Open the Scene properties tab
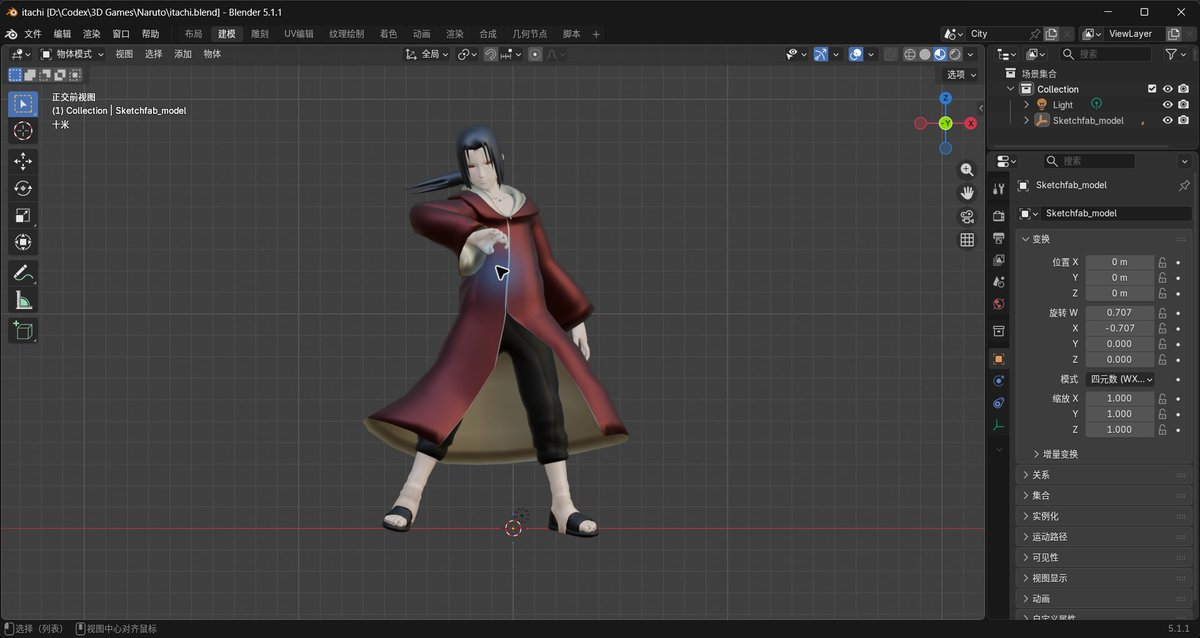 (x=998, y=282)
